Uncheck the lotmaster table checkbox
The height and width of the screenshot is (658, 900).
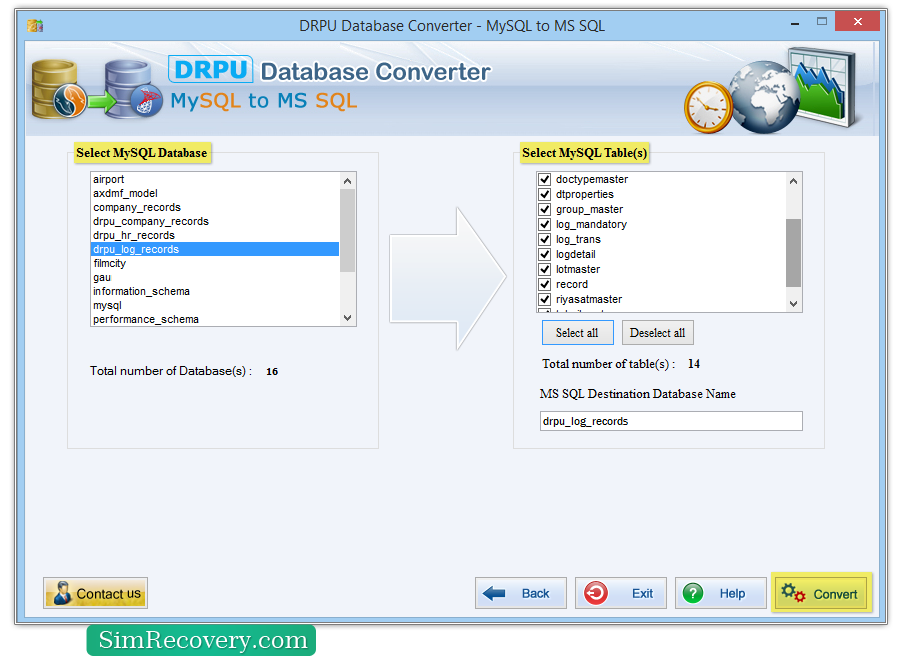tap(544, 269)
